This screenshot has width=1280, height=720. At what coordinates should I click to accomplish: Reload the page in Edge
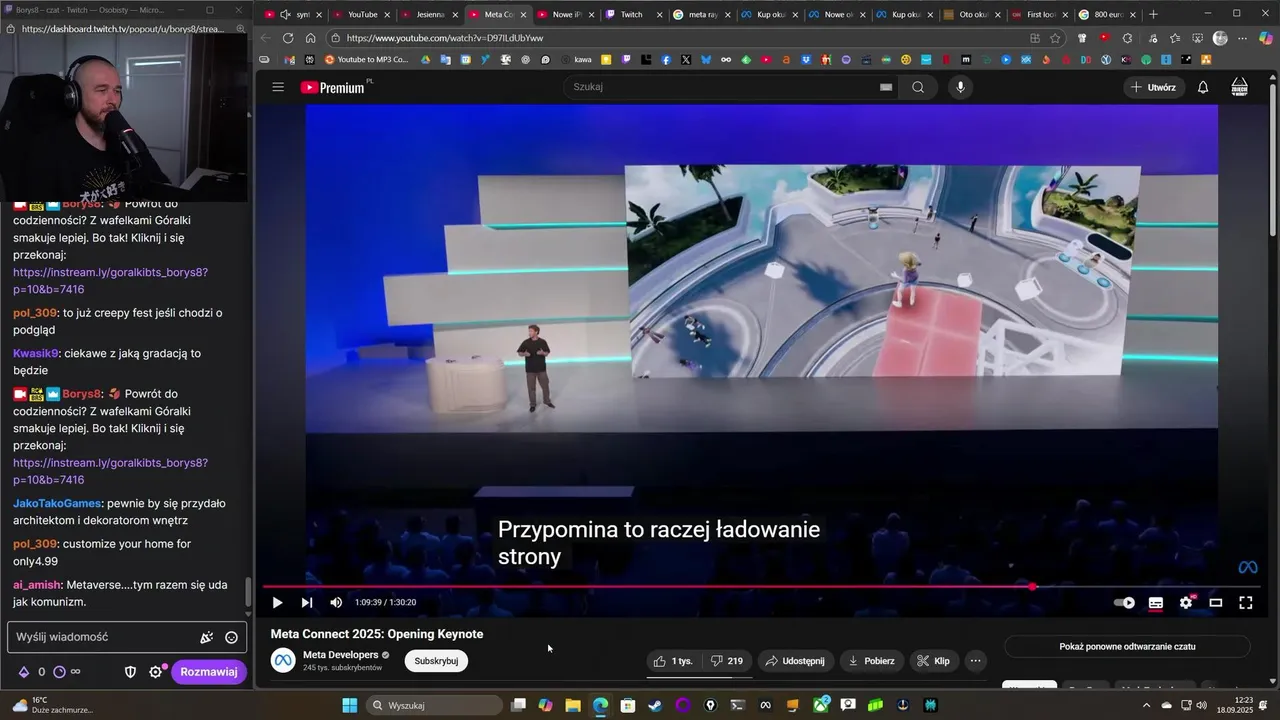coord(288,38)
